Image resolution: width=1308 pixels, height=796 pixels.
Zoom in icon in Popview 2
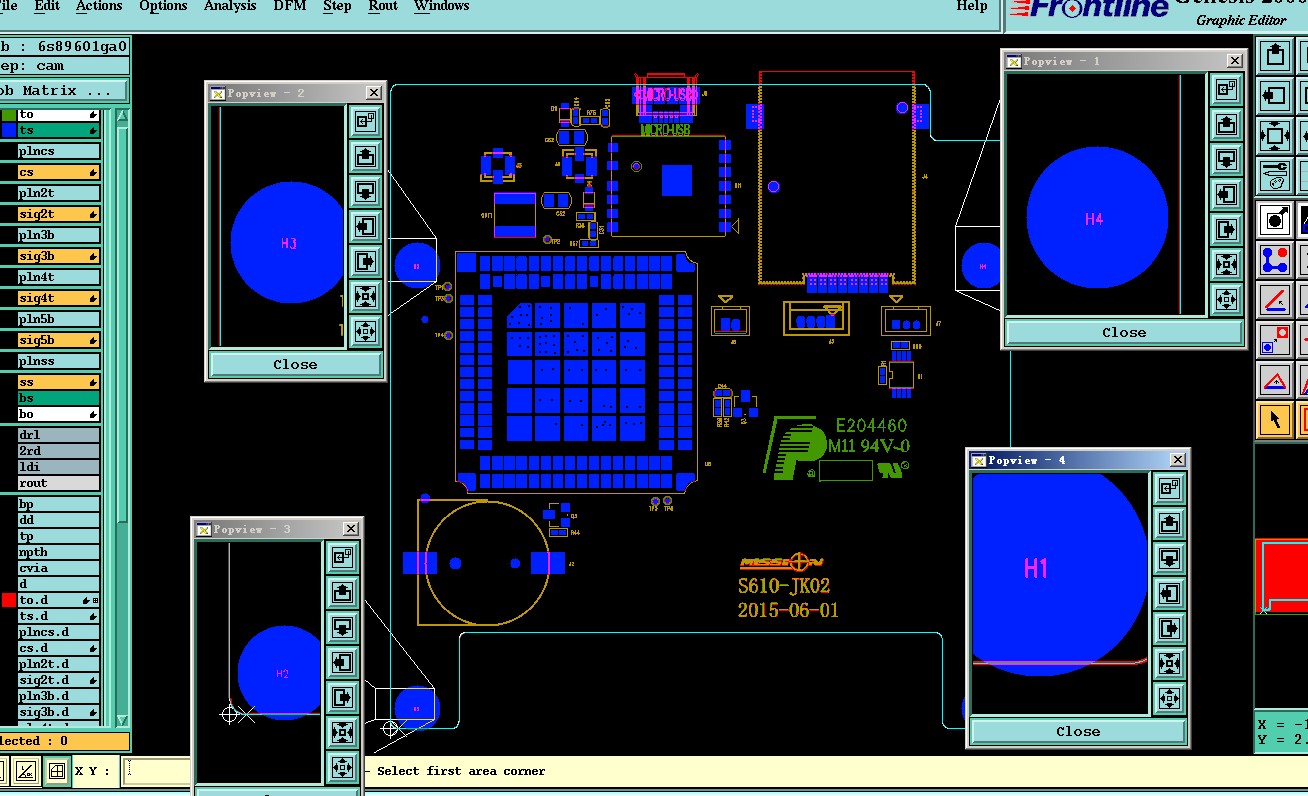click(x=365, y=297)
